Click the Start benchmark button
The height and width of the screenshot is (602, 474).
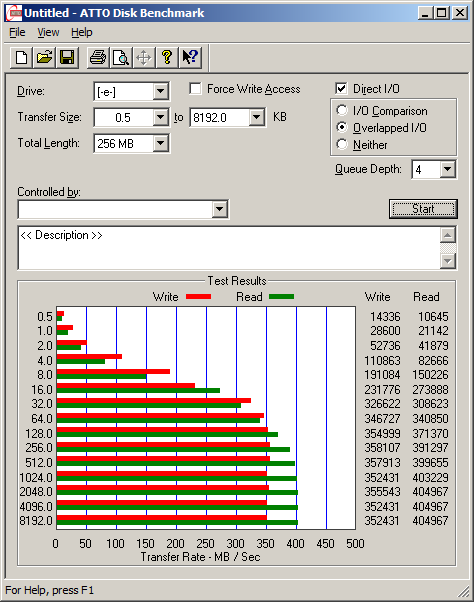point(423,209)
